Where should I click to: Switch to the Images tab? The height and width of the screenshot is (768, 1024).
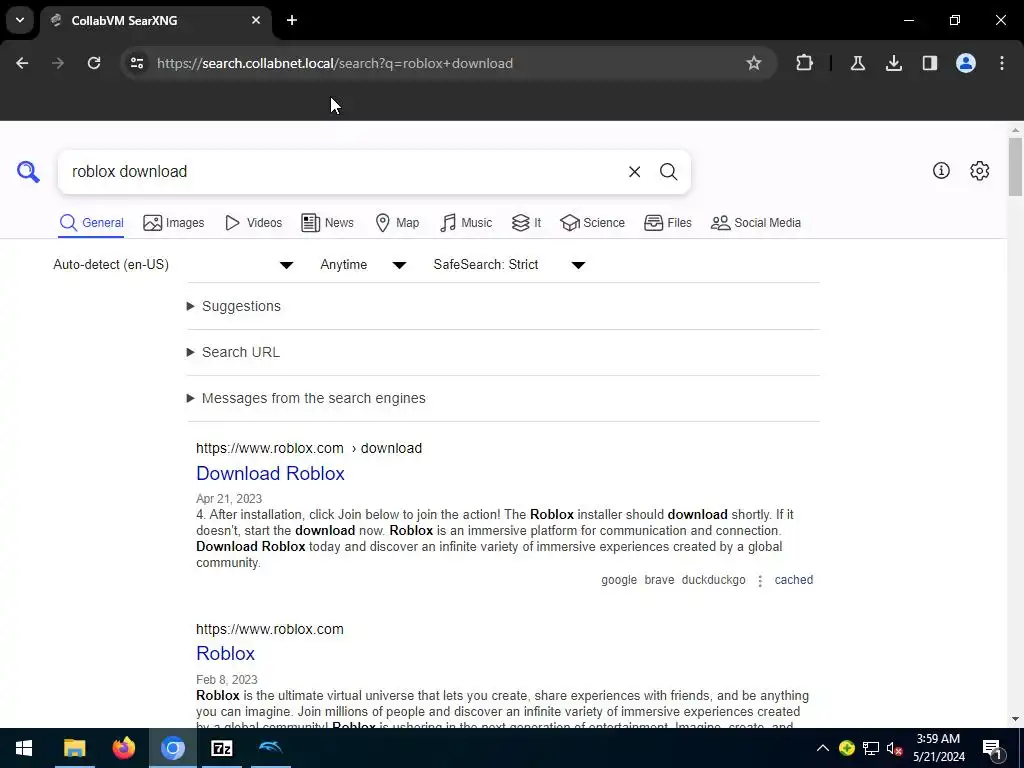pyautogui.click(x=174, y=223)
